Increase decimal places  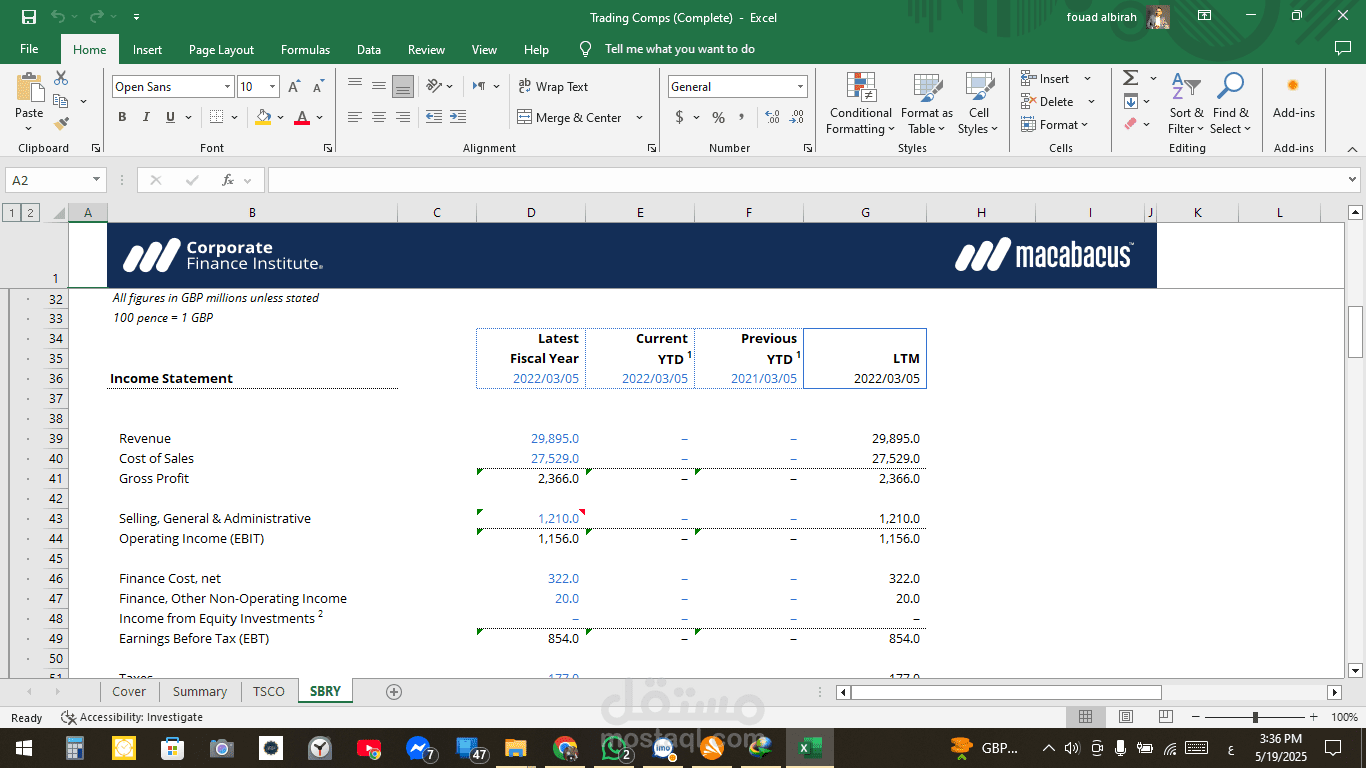pos(772,117)
